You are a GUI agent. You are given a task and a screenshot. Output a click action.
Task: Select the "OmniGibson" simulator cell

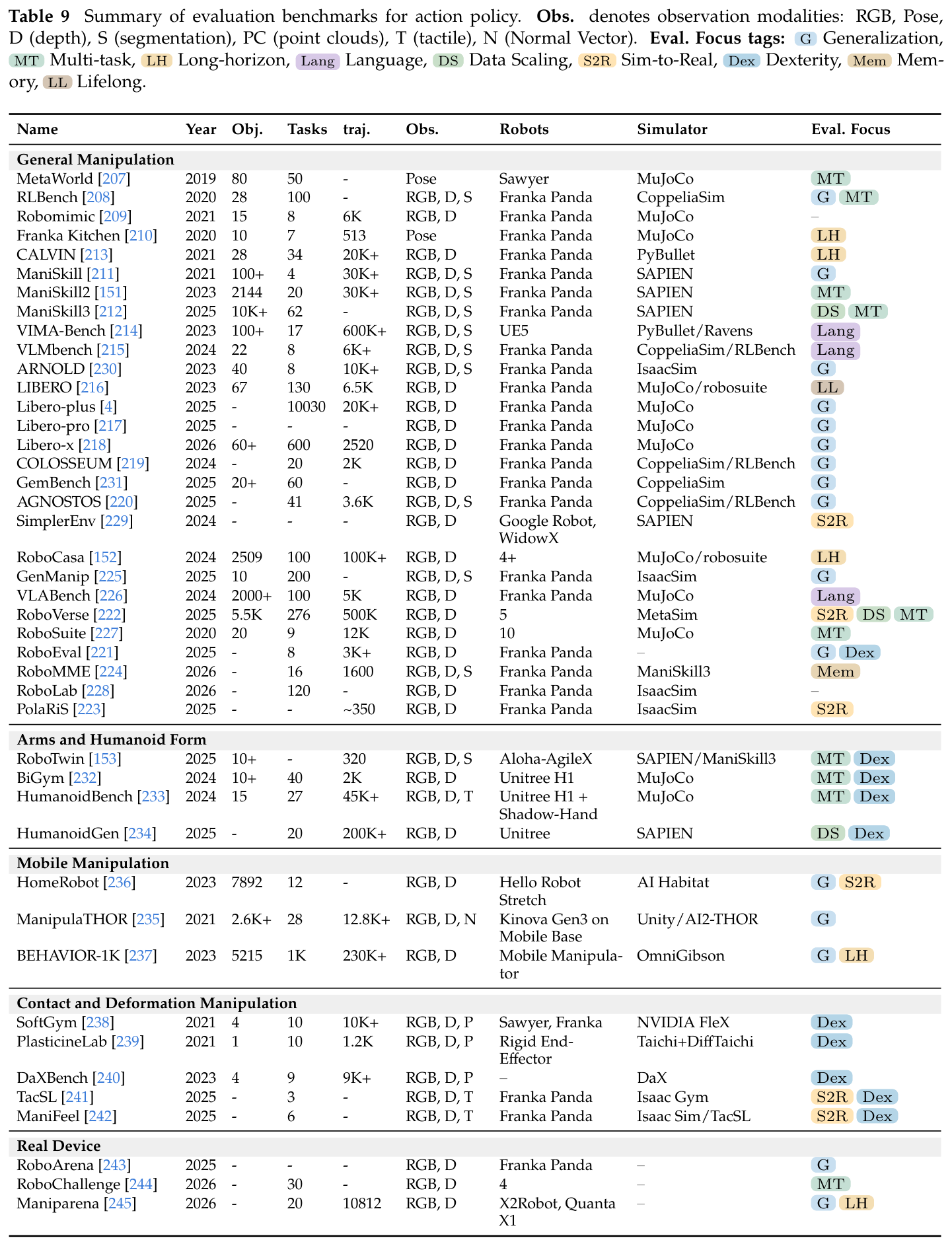(680, 956)
